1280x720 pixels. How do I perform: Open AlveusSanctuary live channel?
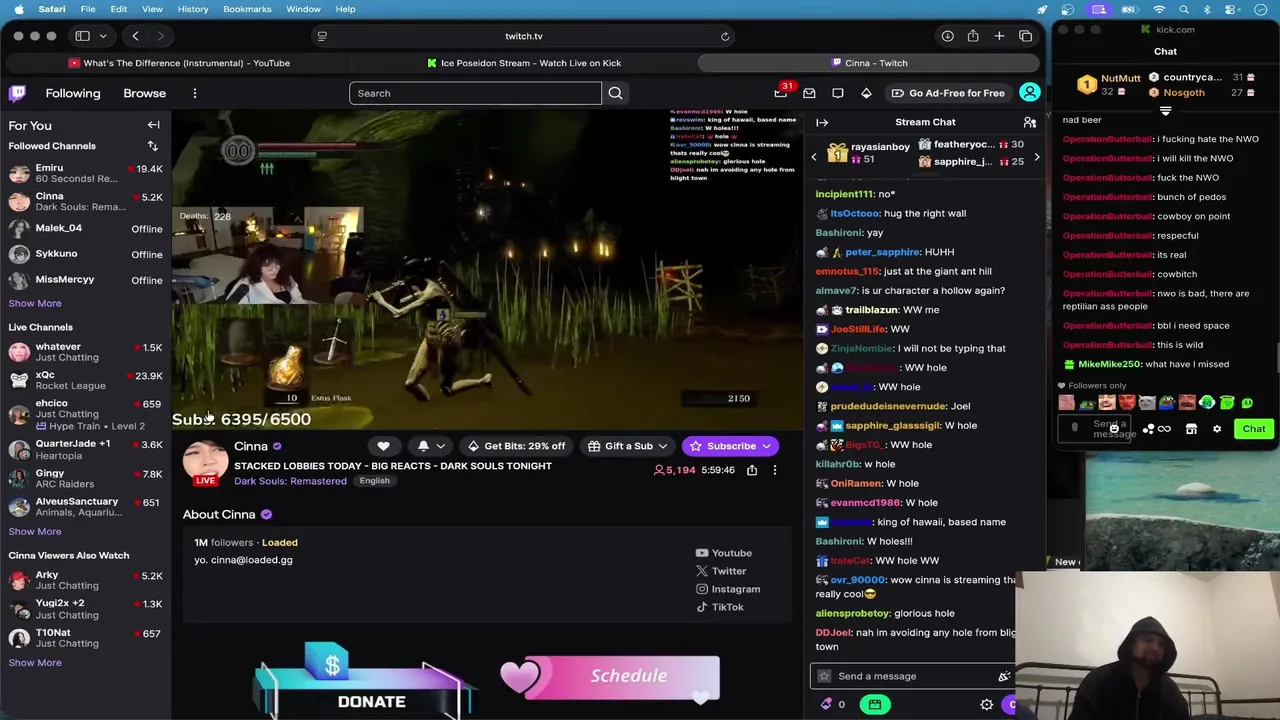click(x=85, y=507)
